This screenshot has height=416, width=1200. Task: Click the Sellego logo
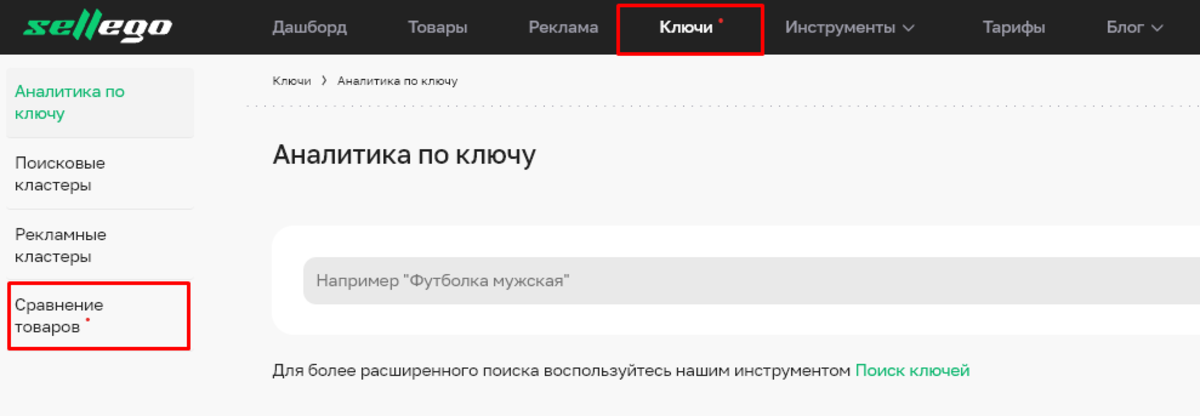(x=97, y=28)
